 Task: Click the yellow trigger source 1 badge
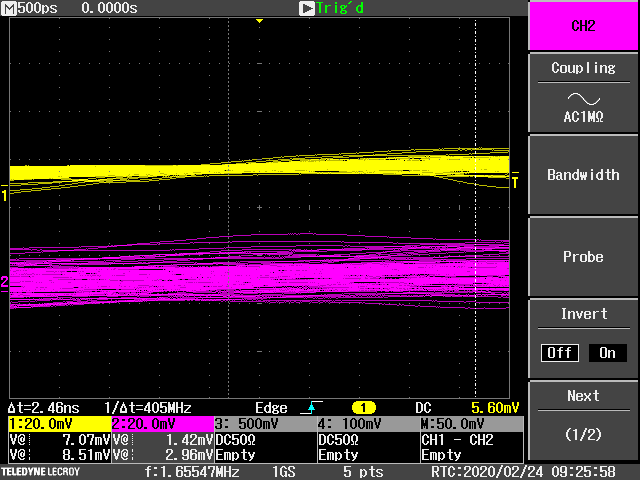point(365,408)
